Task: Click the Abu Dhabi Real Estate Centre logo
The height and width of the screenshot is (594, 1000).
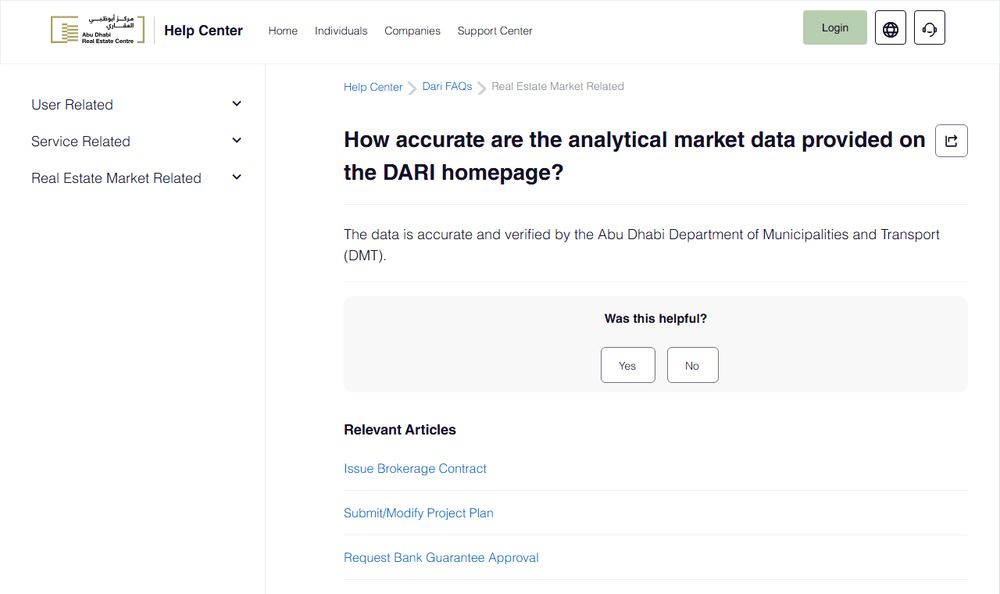Action: click(98, 29)
